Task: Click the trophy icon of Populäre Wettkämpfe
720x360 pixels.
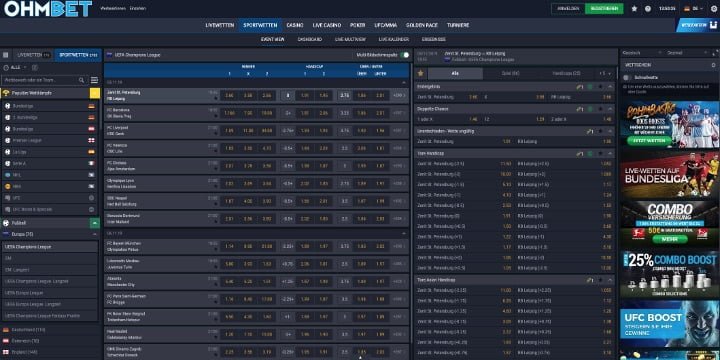Action: pyautogui.click(x=6, y=93)
